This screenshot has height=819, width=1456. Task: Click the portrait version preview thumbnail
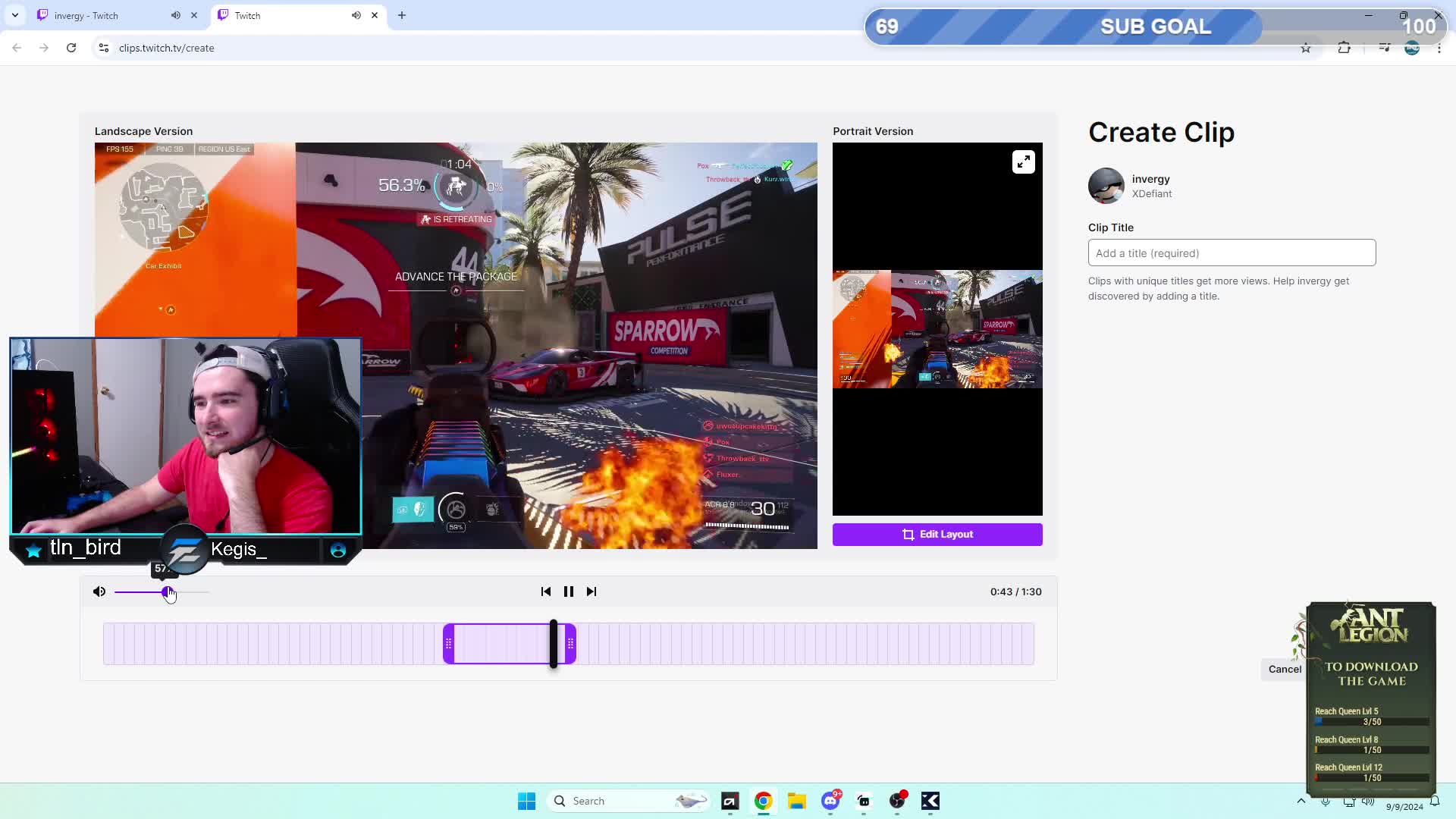coord(937,329)
